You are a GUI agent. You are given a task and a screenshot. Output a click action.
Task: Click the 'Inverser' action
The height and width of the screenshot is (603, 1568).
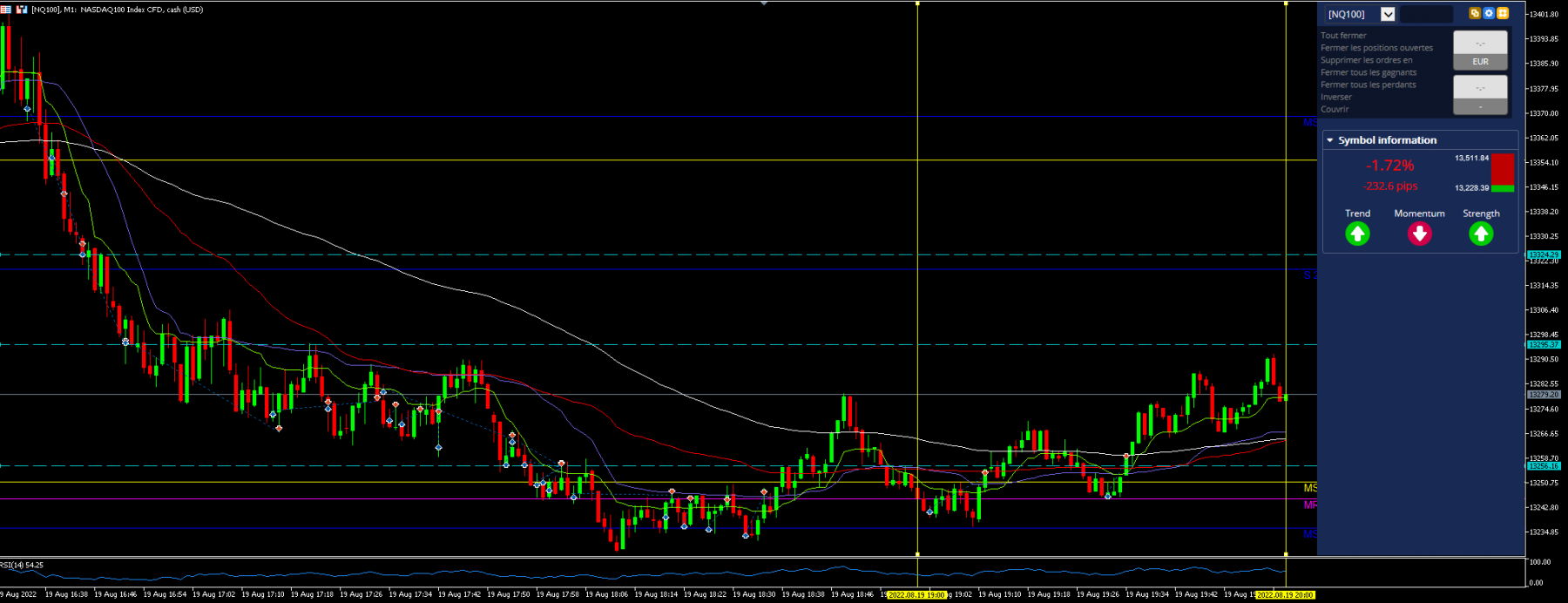[x=1336, y=97]
